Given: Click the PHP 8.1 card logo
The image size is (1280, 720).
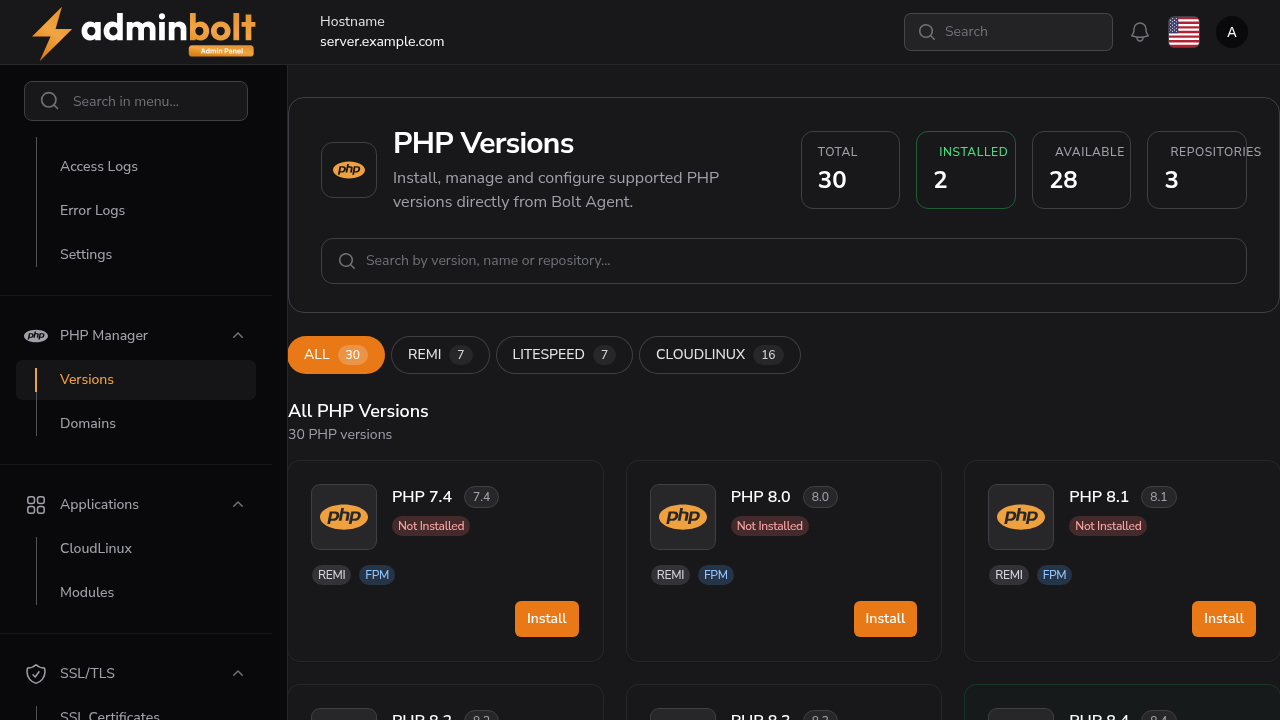Looking at the screenshot, I should [1021, 517].
